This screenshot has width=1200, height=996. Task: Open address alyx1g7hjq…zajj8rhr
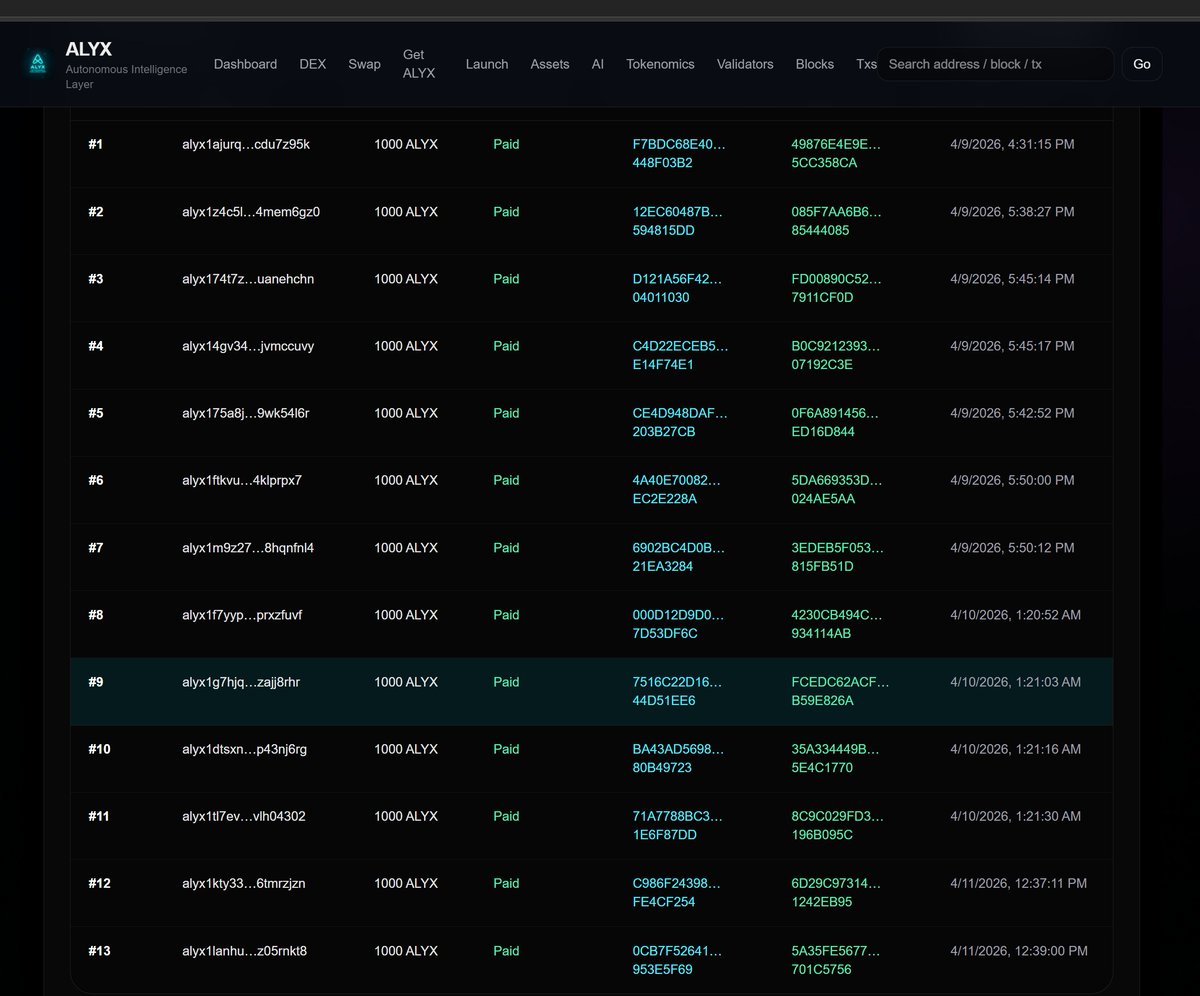click(241, 682)
